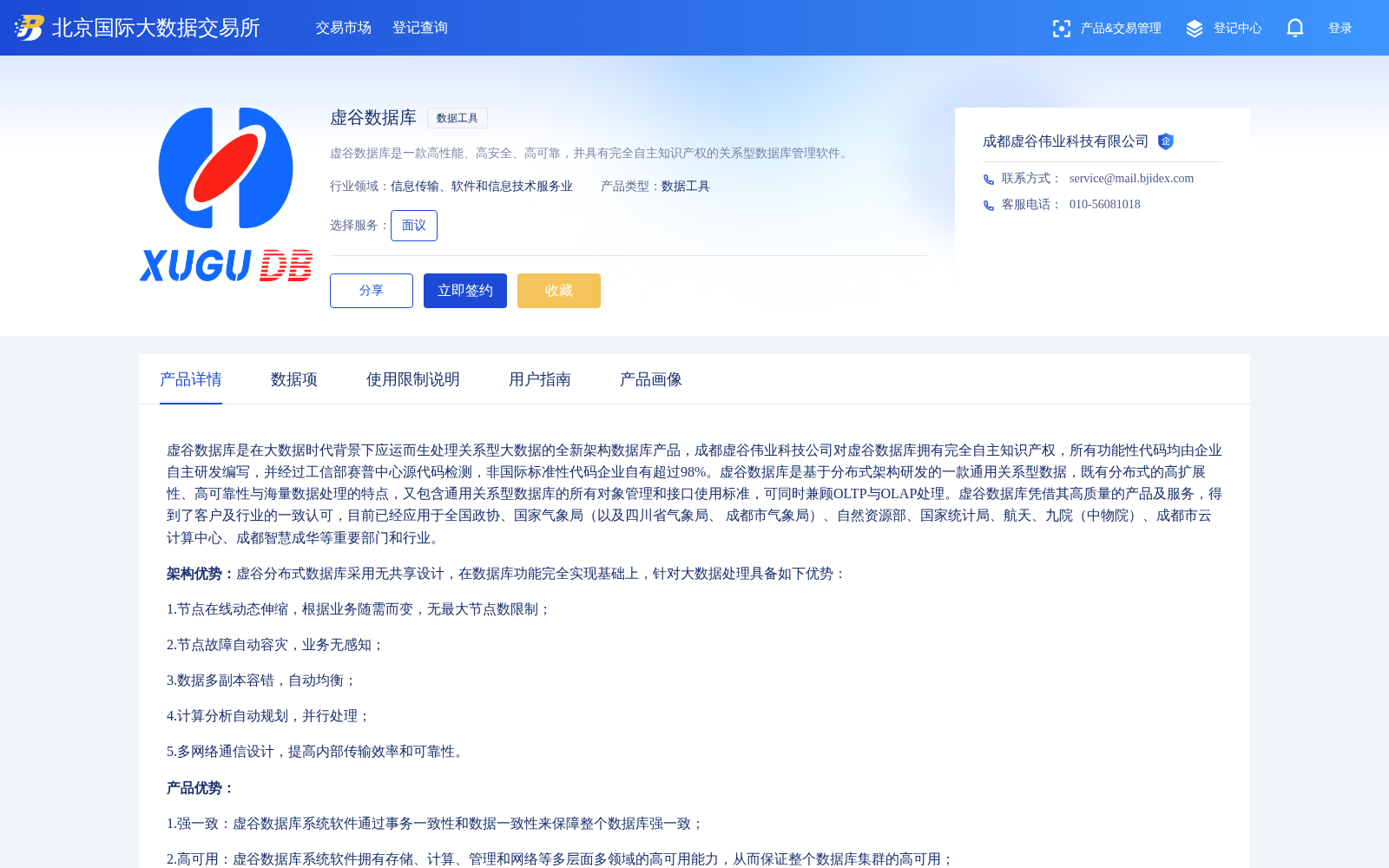
Task: Click the 北京国际大数据交易所 site title
Action: click(156, 28)
